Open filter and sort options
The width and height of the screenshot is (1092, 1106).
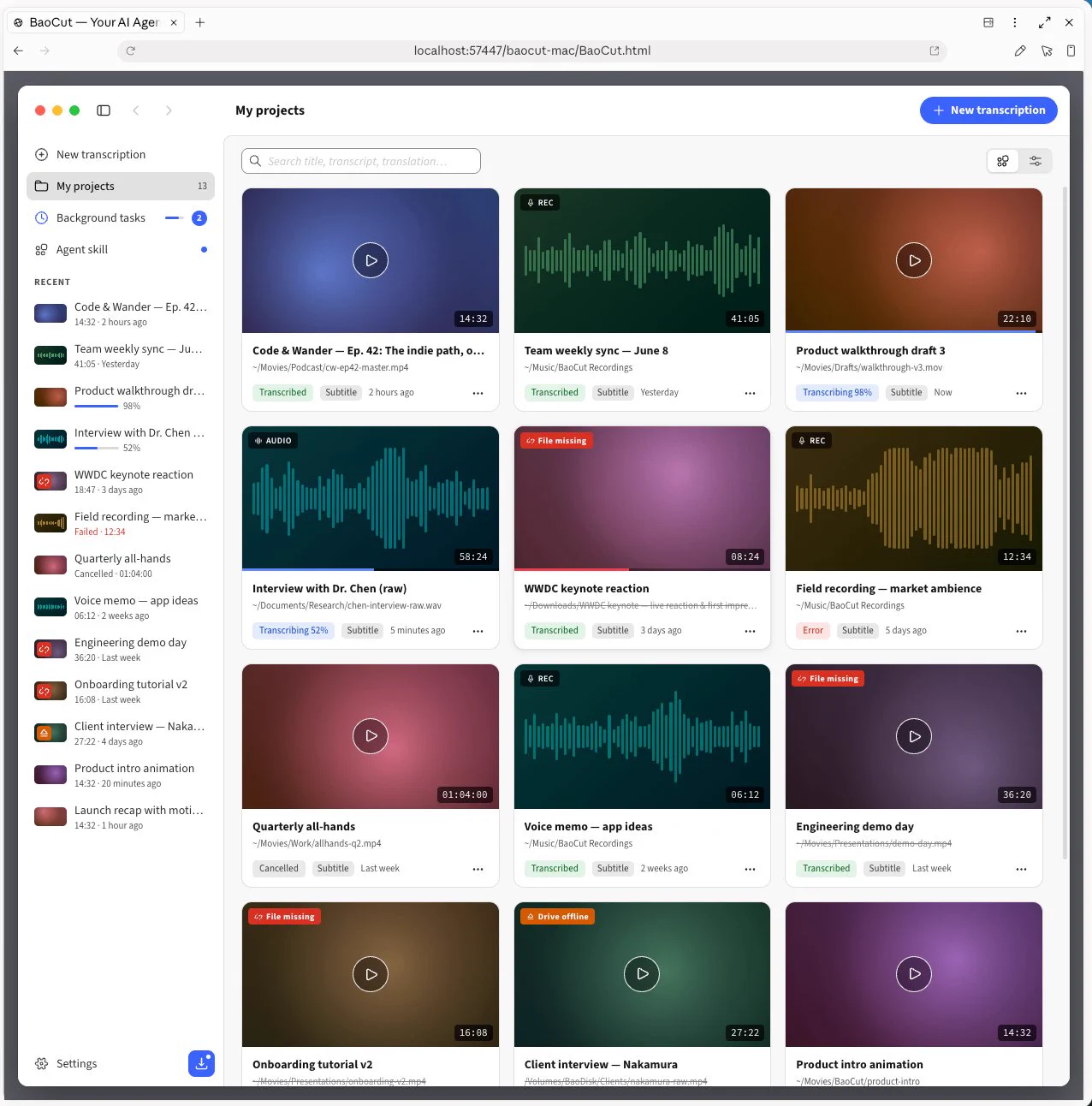[x=1036, y=161]
